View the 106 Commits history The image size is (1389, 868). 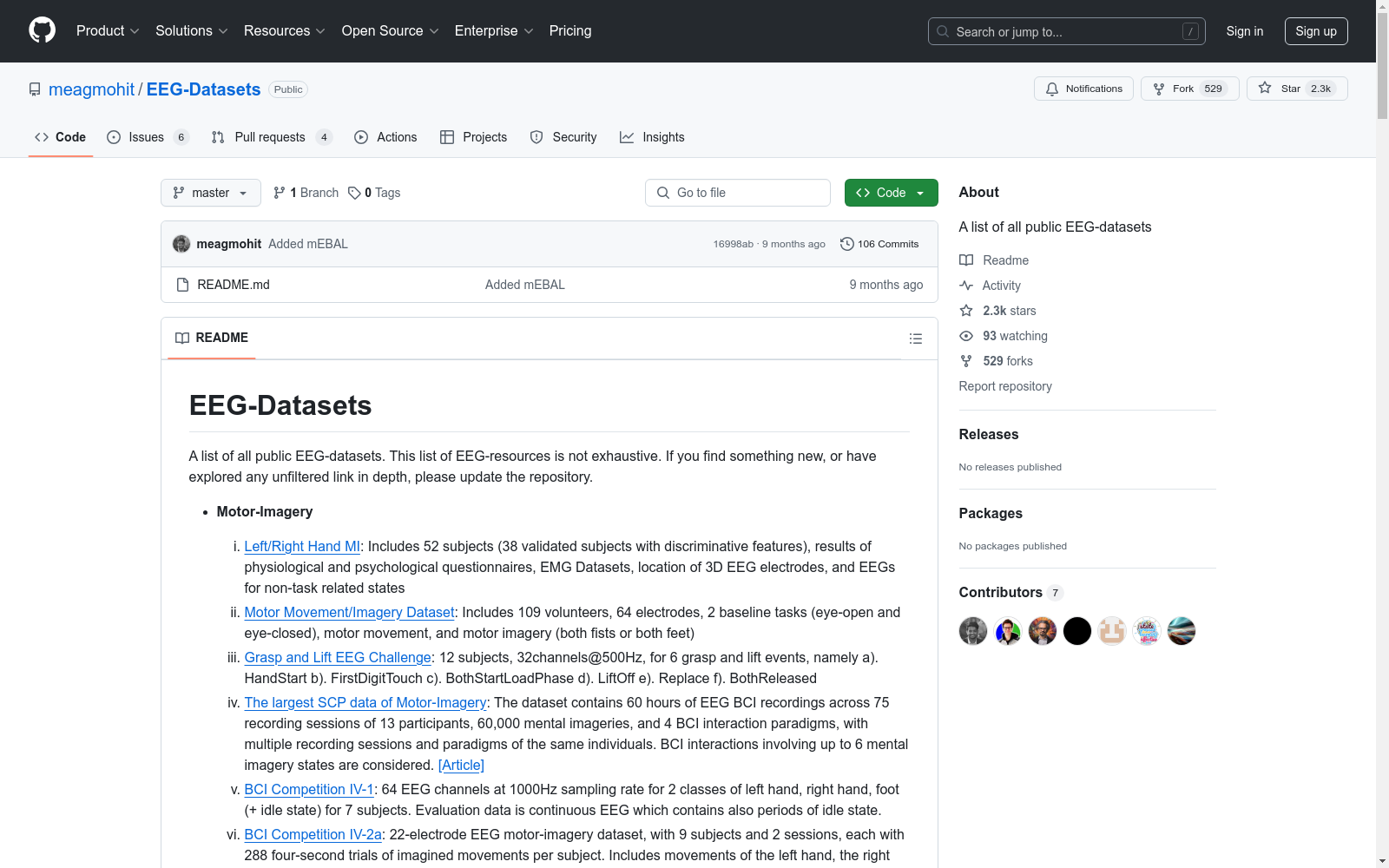point(879,244)
